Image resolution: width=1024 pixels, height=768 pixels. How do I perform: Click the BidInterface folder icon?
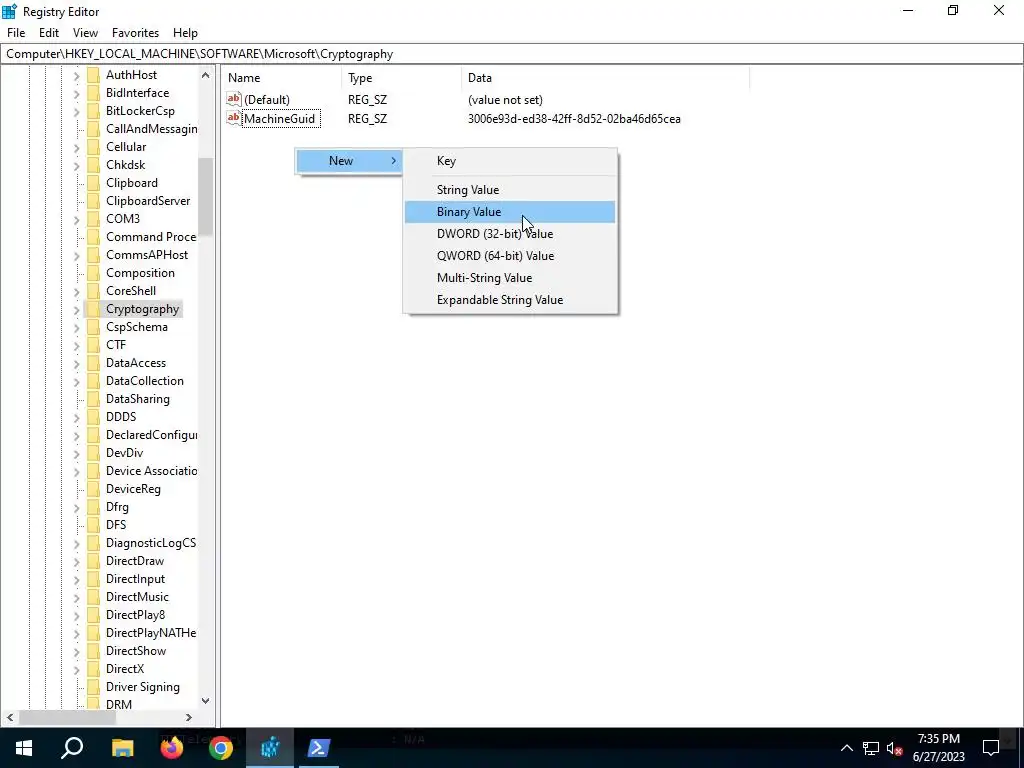coord(93,93)
